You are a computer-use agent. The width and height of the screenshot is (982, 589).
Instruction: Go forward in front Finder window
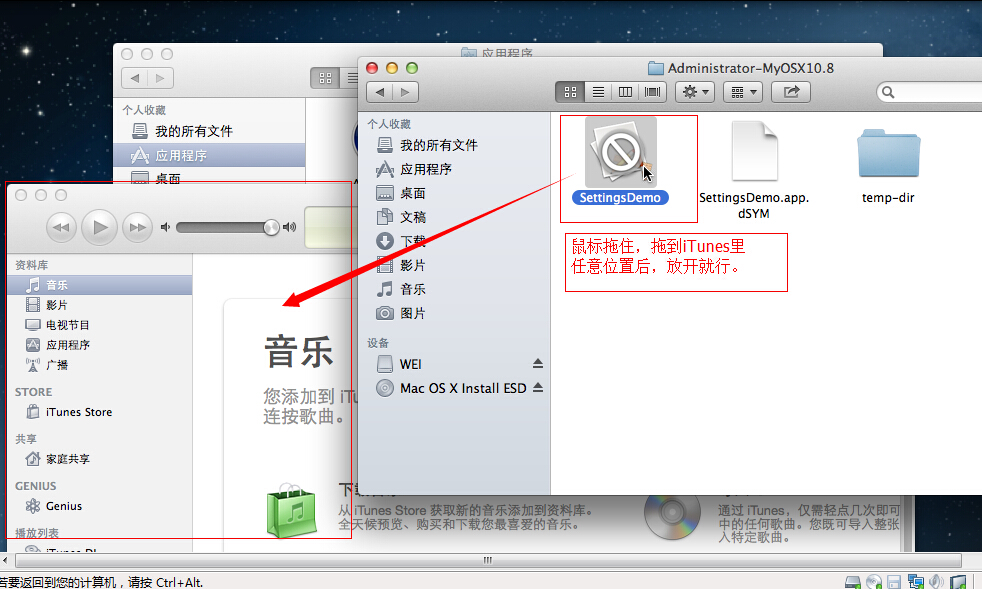point(405,92)
